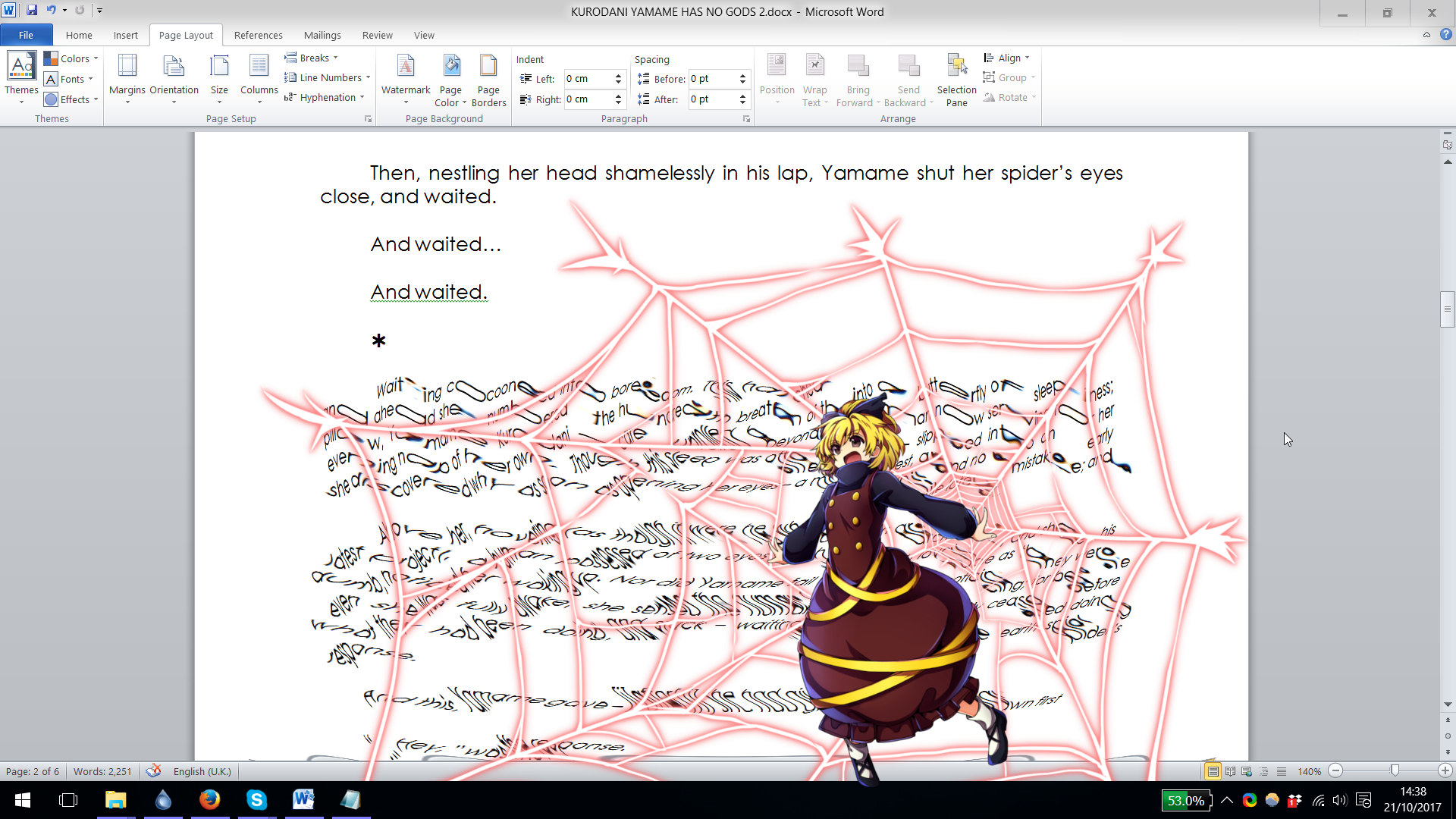
Task: Open the Selection Pane
Action: tap(957, 78)
